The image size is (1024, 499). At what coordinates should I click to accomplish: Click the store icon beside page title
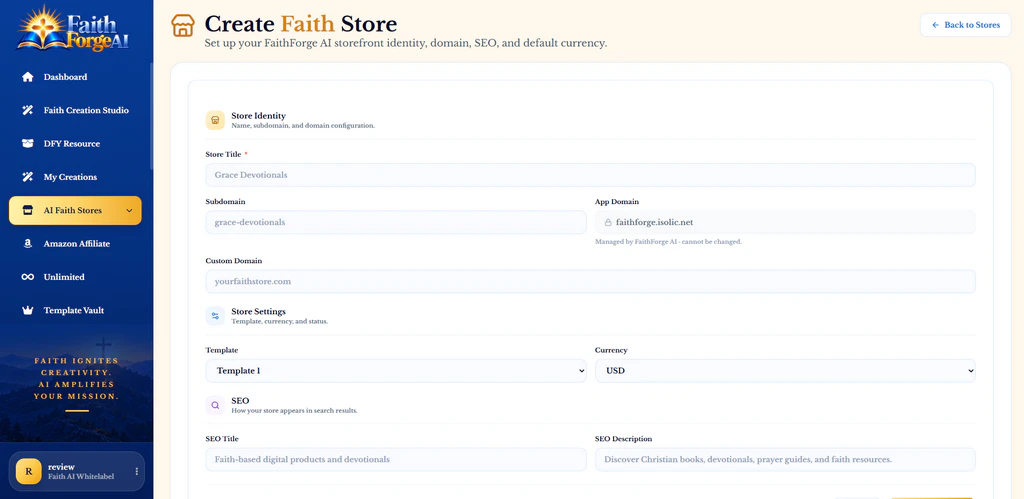point(183,25)
